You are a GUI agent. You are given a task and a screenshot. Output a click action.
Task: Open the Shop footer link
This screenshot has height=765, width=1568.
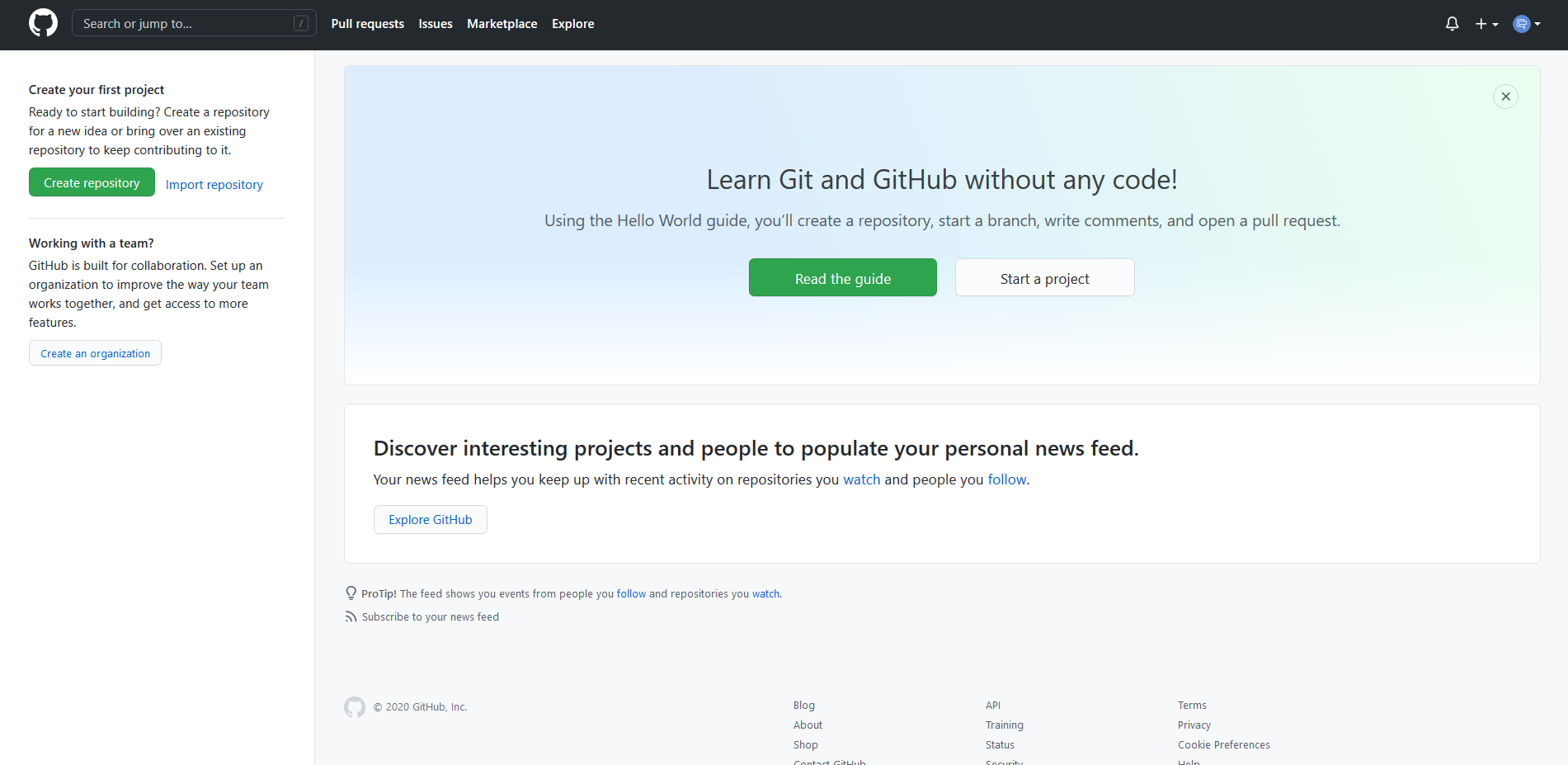[x=806, y=745]
